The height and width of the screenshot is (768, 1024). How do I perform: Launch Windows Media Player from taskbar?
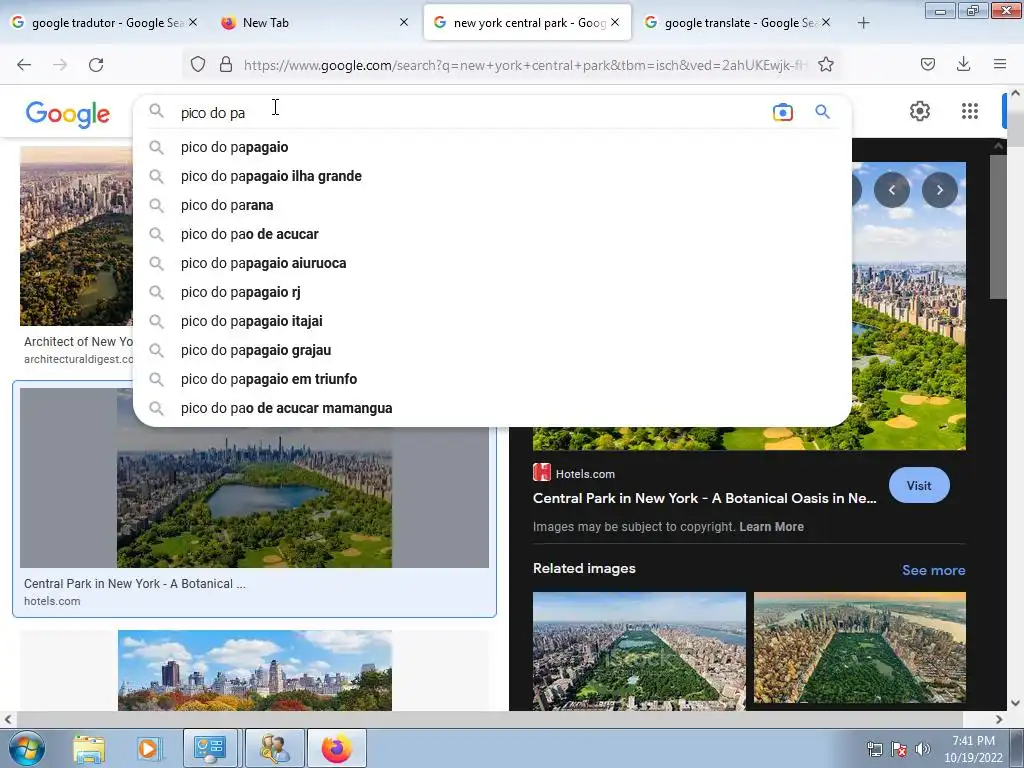pyautogui.click(x=148, y=748)
